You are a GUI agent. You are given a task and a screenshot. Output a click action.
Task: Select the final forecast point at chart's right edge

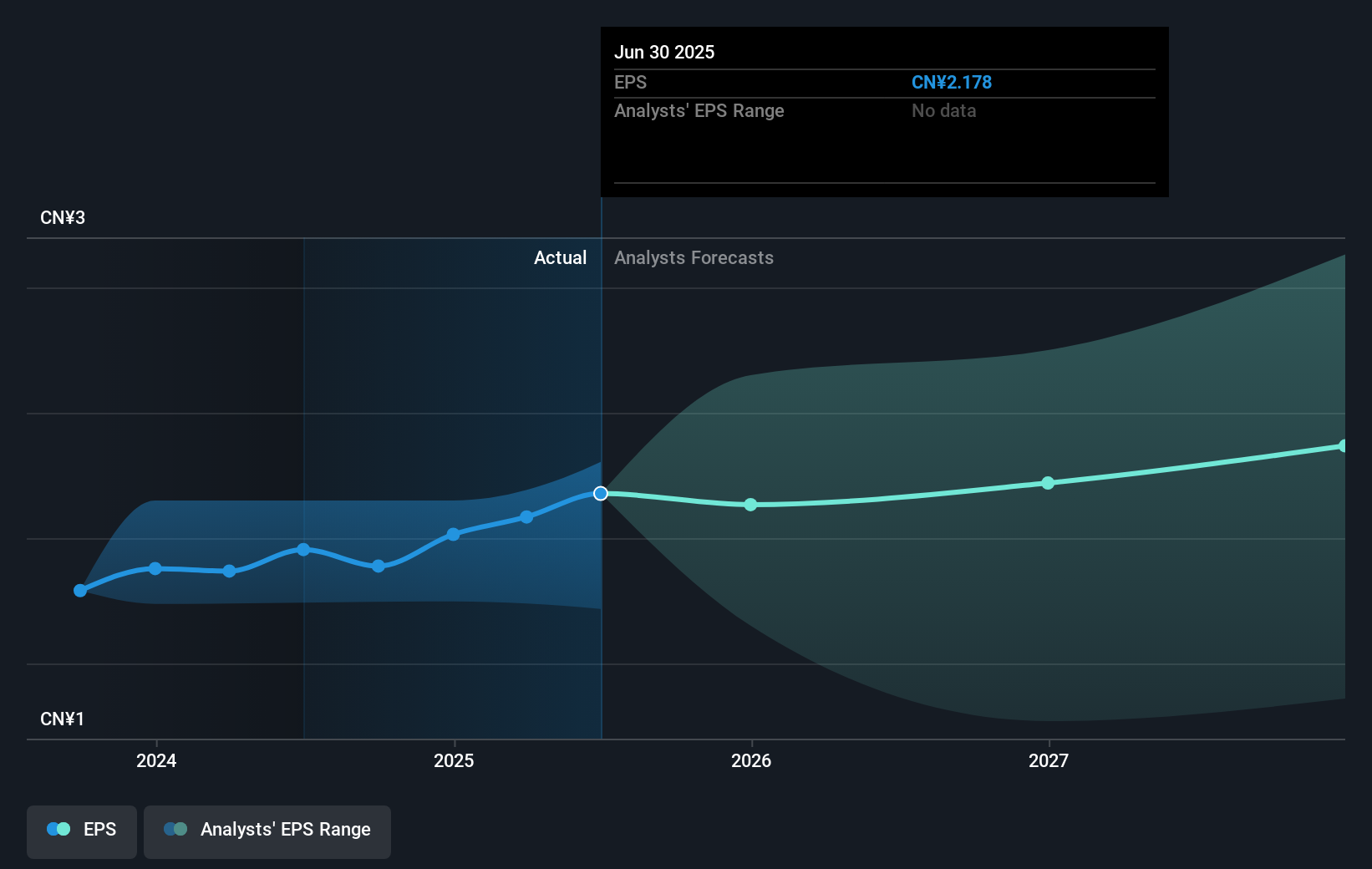coord(1343,446)
